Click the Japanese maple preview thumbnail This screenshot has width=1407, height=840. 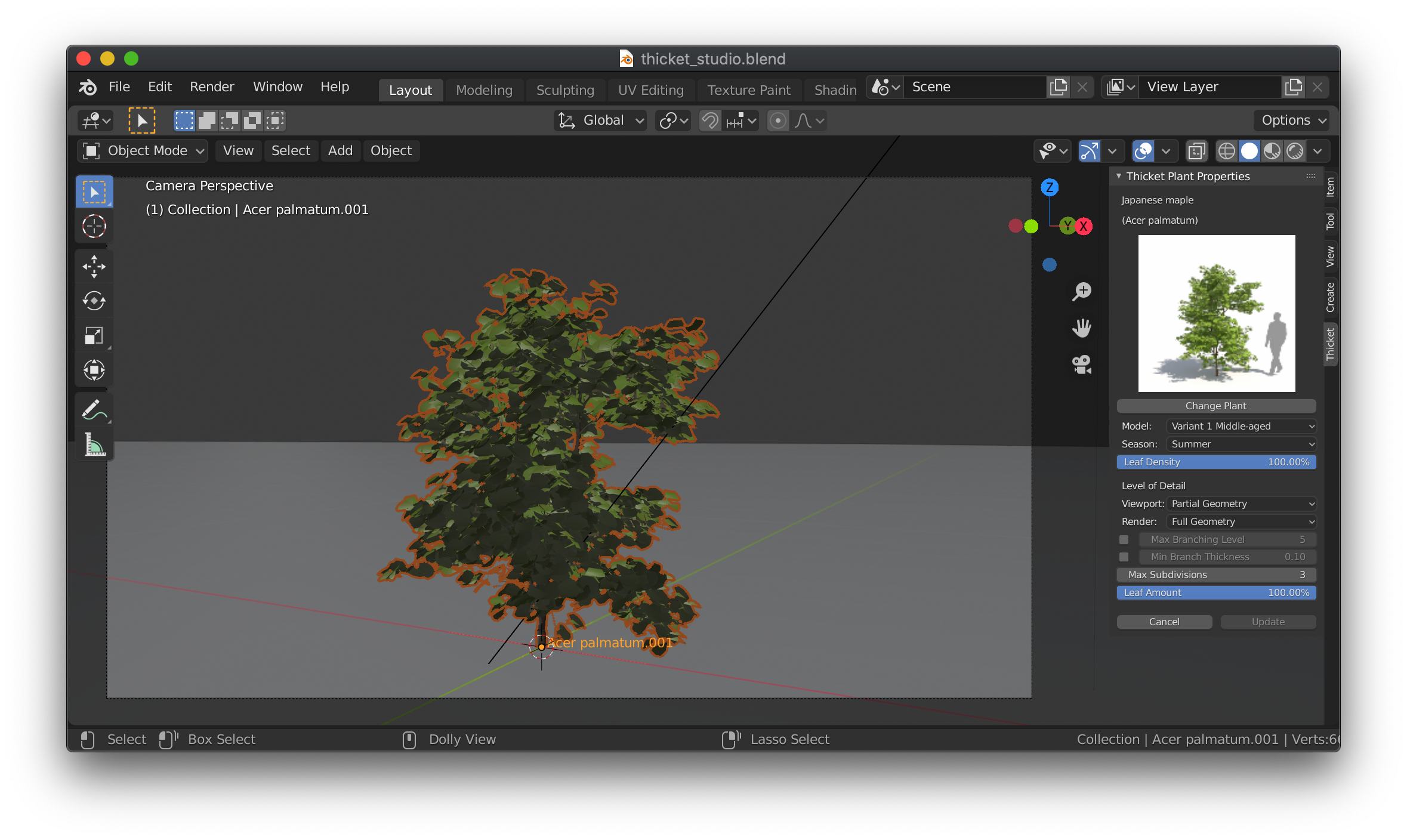coord(1216,313)
